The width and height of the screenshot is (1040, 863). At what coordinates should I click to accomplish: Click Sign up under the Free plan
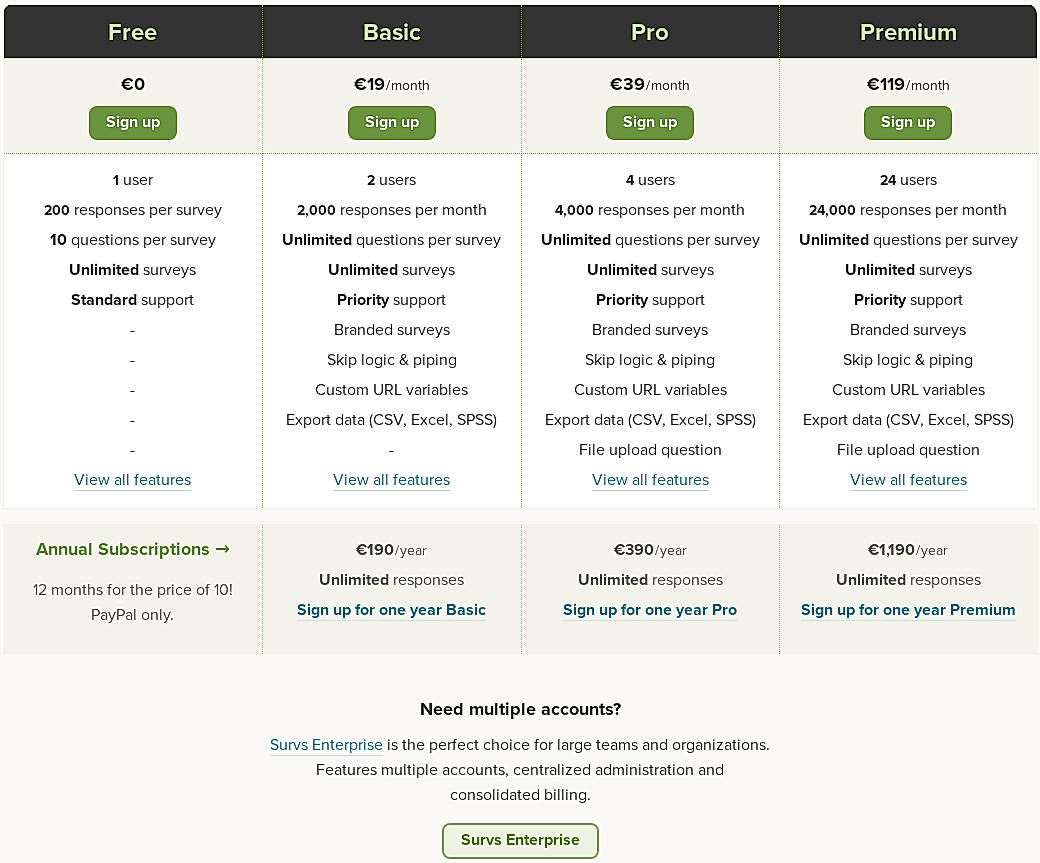click(x=133, y=123)
